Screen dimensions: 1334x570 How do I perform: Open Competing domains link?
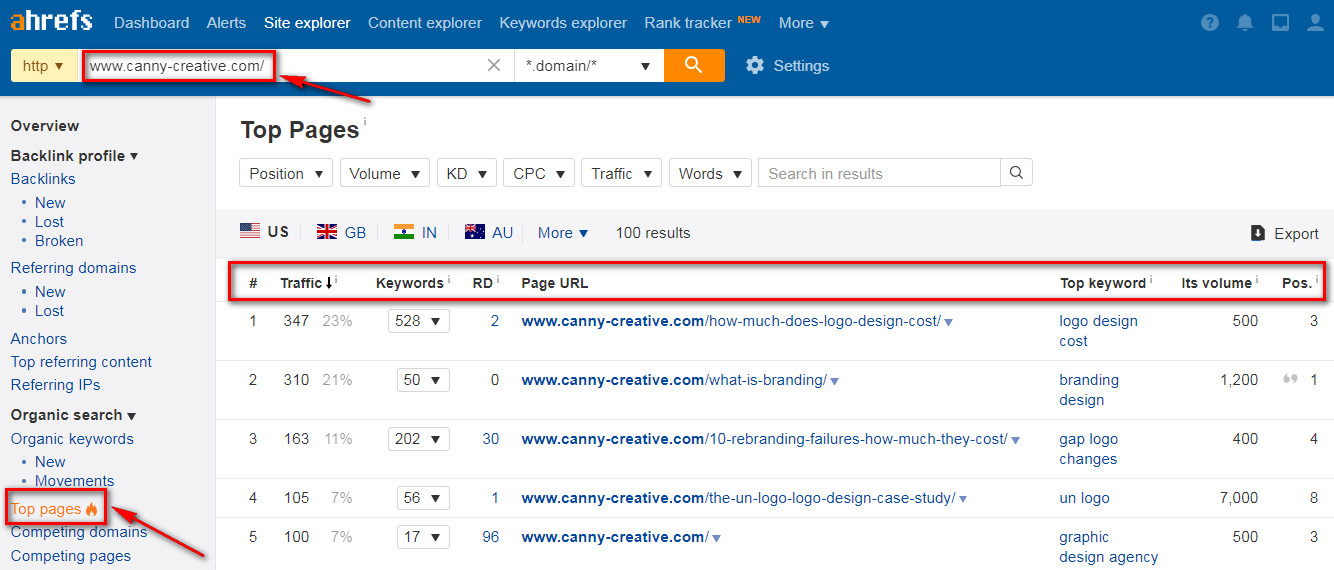pyautogui.click(x=79, y=532)
